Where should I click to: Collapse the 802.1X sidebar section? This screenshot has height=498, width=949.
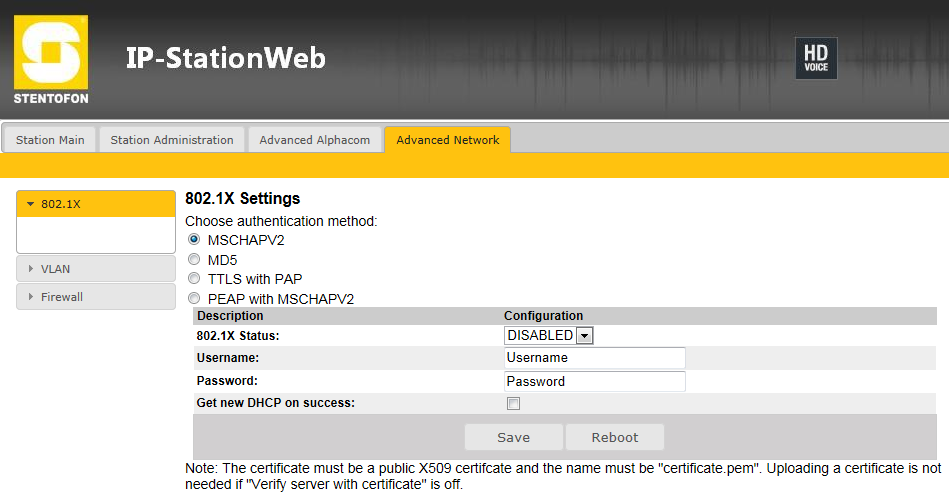point(96,204)
